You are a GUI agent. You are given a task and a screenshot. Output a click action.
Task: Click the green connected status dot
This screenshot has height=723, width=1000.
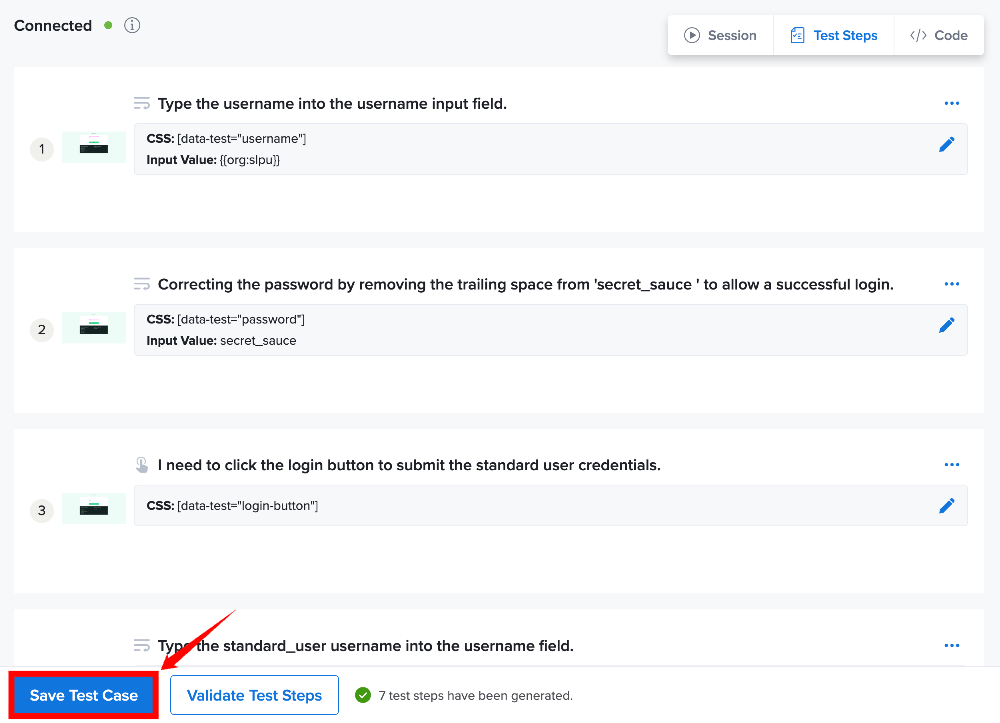108,26
